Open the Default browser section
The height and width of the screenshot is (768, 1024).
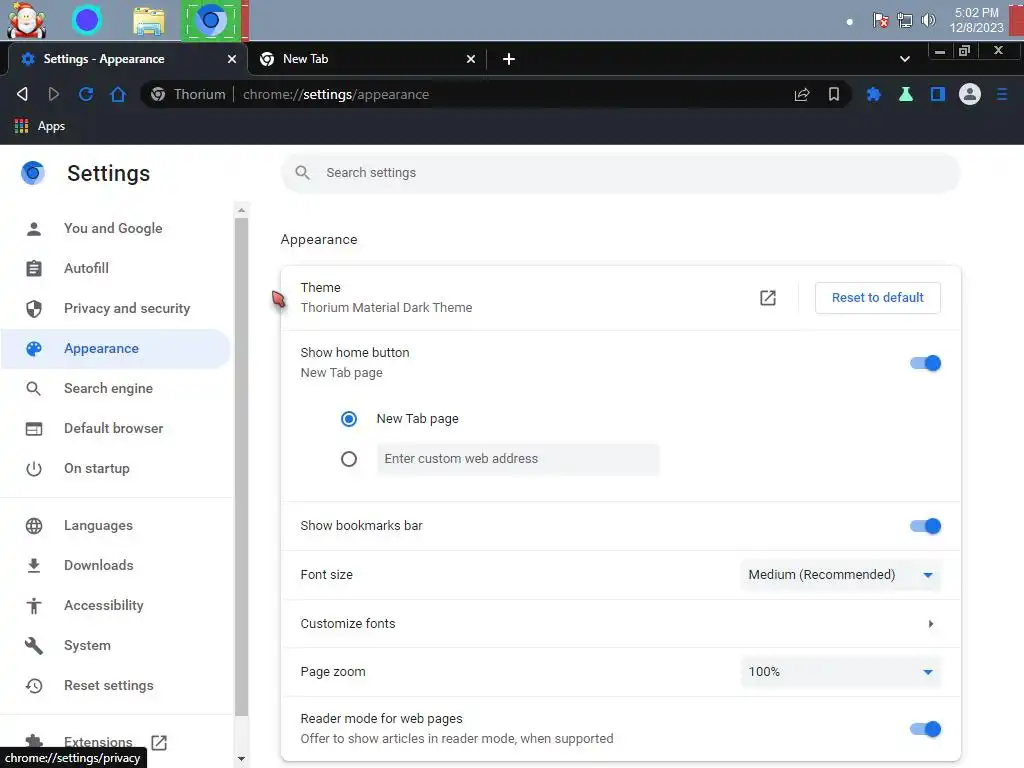coord(116,428)
